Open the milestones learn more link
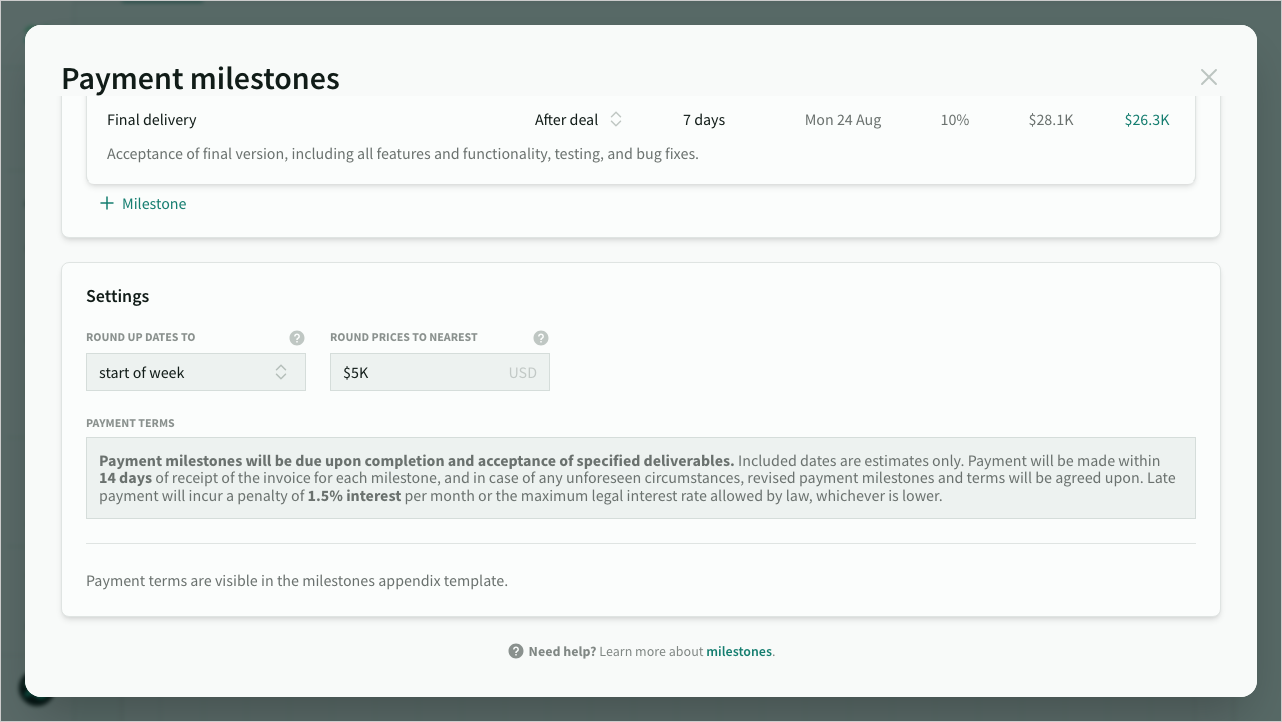Viewport: 1282px width, 722px height. coord(739,650)
